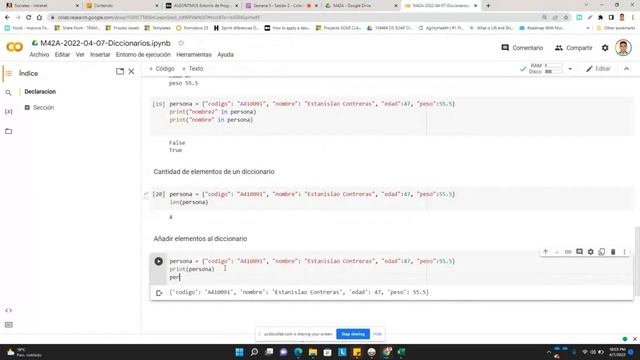Open the Colab user account avatar

tap(623, 48)
